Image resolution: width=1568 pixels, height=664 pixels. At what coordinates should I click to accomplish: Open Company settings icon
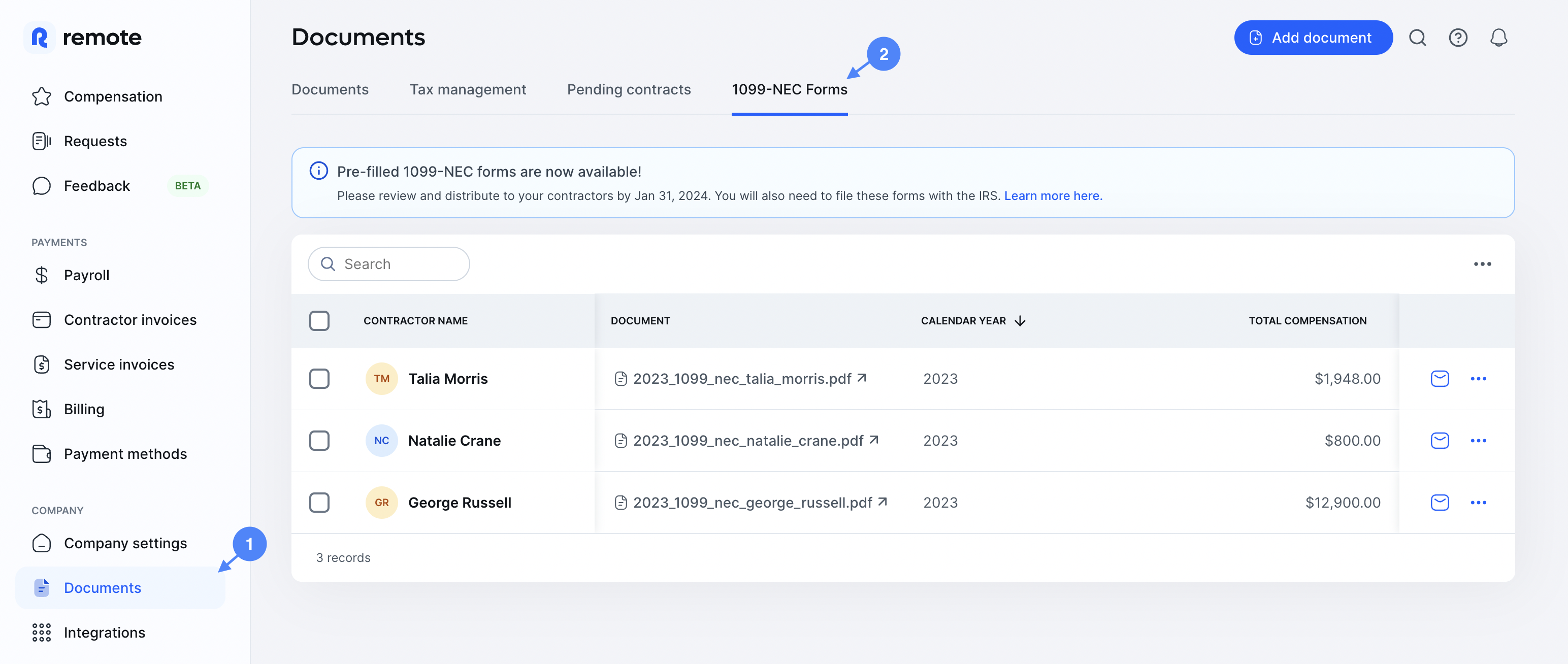[x=42, y=543]
